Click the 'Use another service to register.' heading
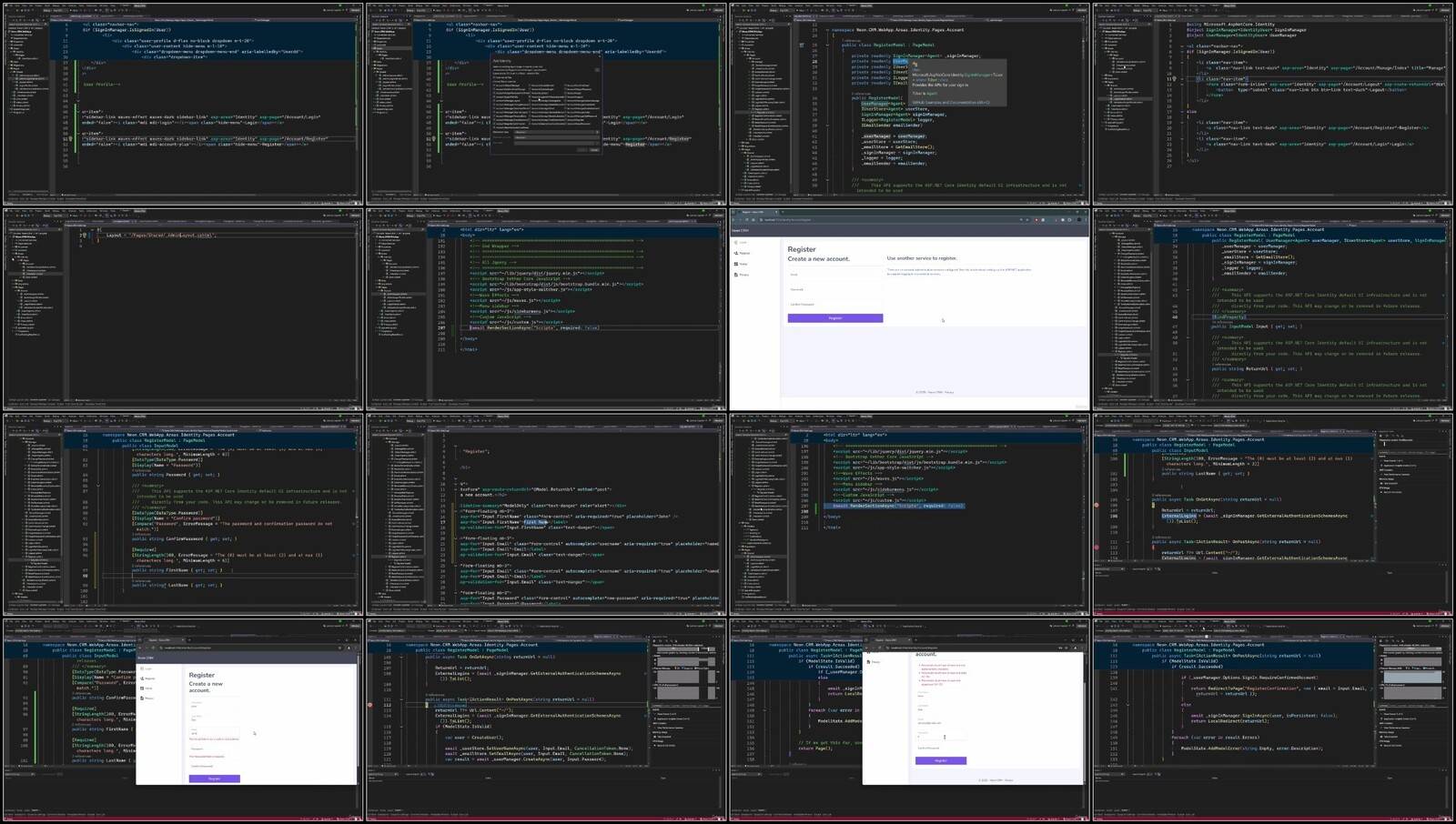1456x824 pixels. (x=922, y=258)
